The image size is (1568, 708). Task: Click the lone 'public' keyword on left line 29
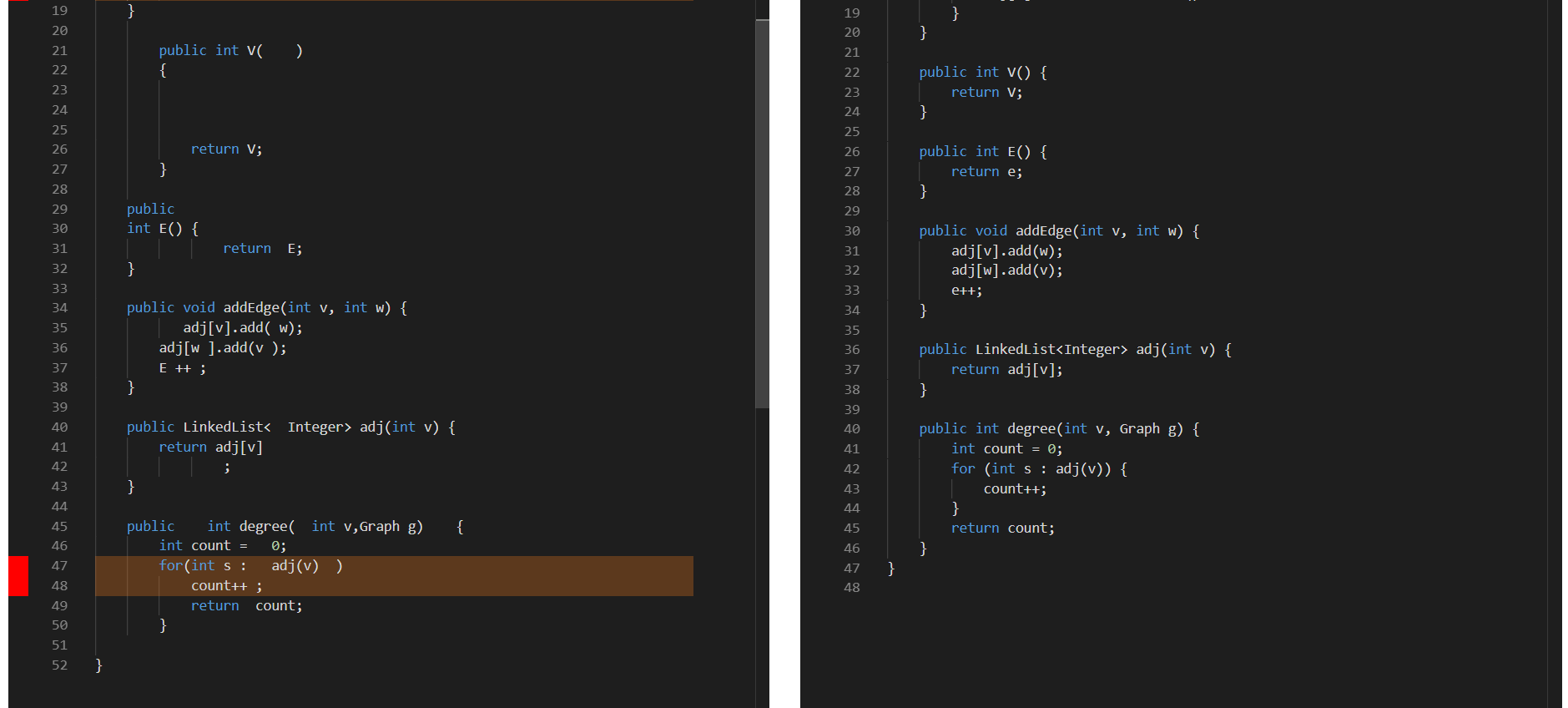tap(150, 210)
